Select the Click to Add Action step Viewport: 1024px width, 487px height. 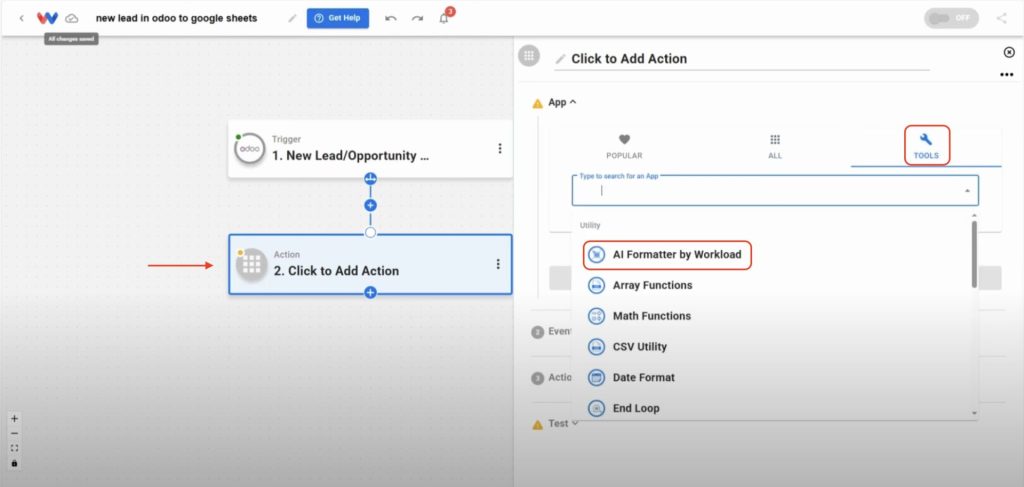pos(370,264)
